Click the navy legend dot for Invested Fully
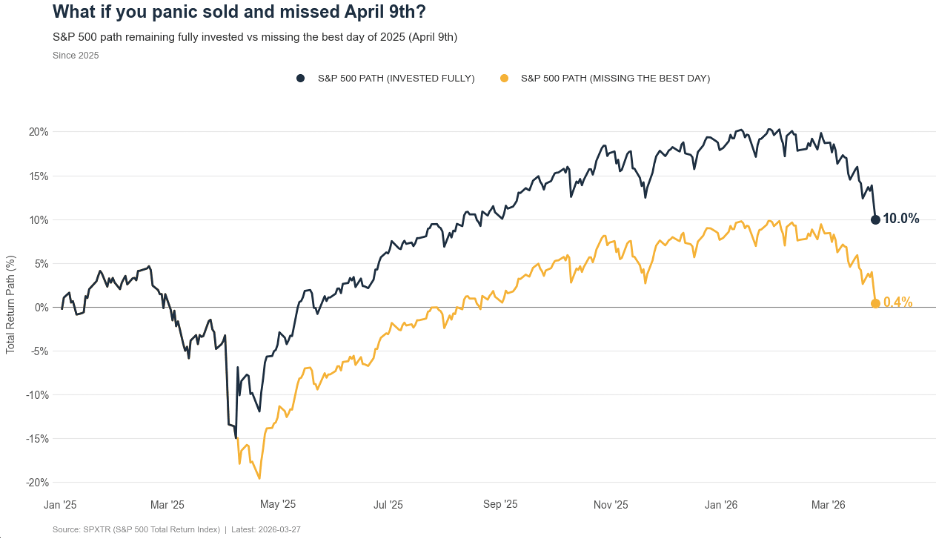 [299, 77]
